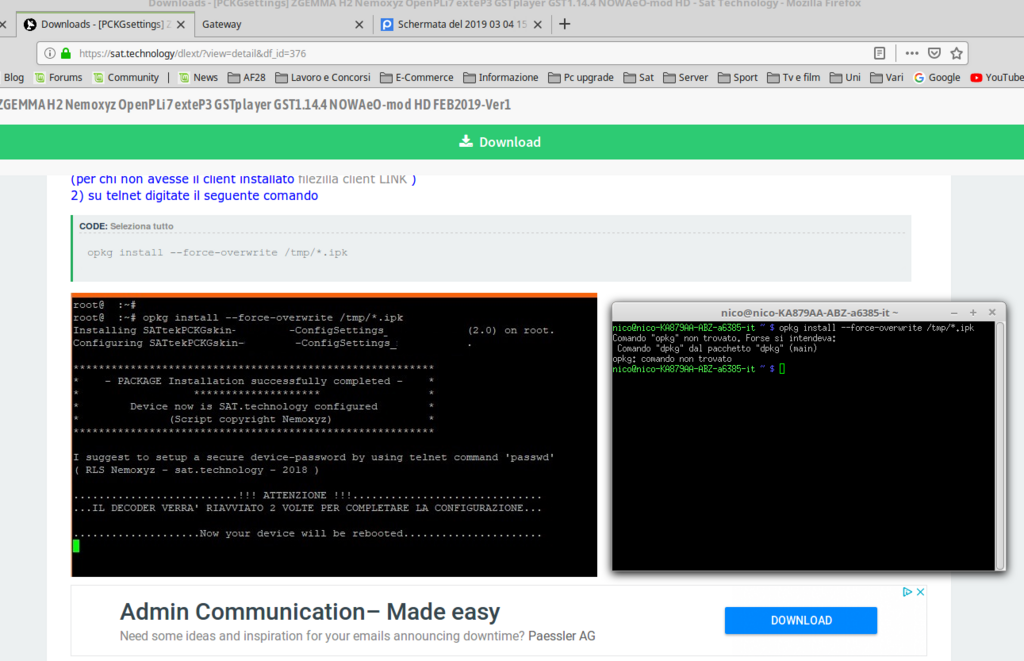This screenshot has height=661, width=1024.
Task: Expand the Server bookmark folder
Action: click(x=686, y=78)
